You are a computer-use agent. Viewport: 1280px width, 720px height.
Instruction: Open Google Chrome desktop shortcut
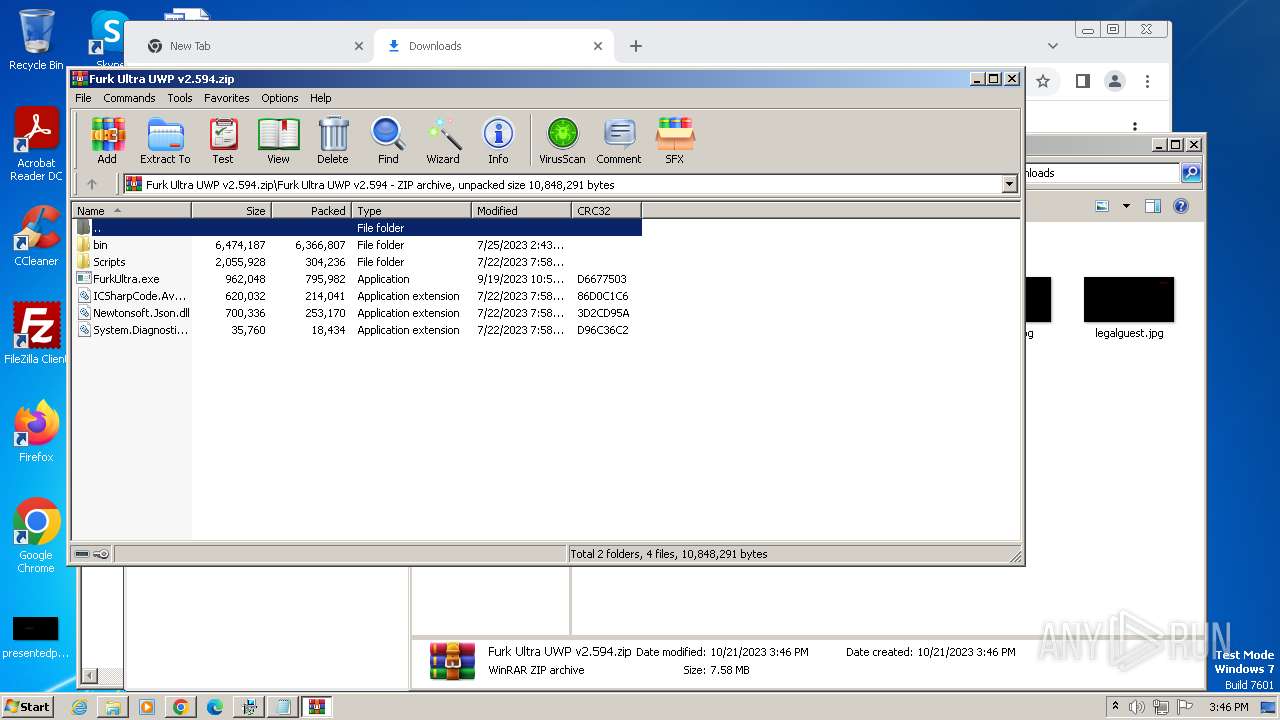tap(36, 536)
